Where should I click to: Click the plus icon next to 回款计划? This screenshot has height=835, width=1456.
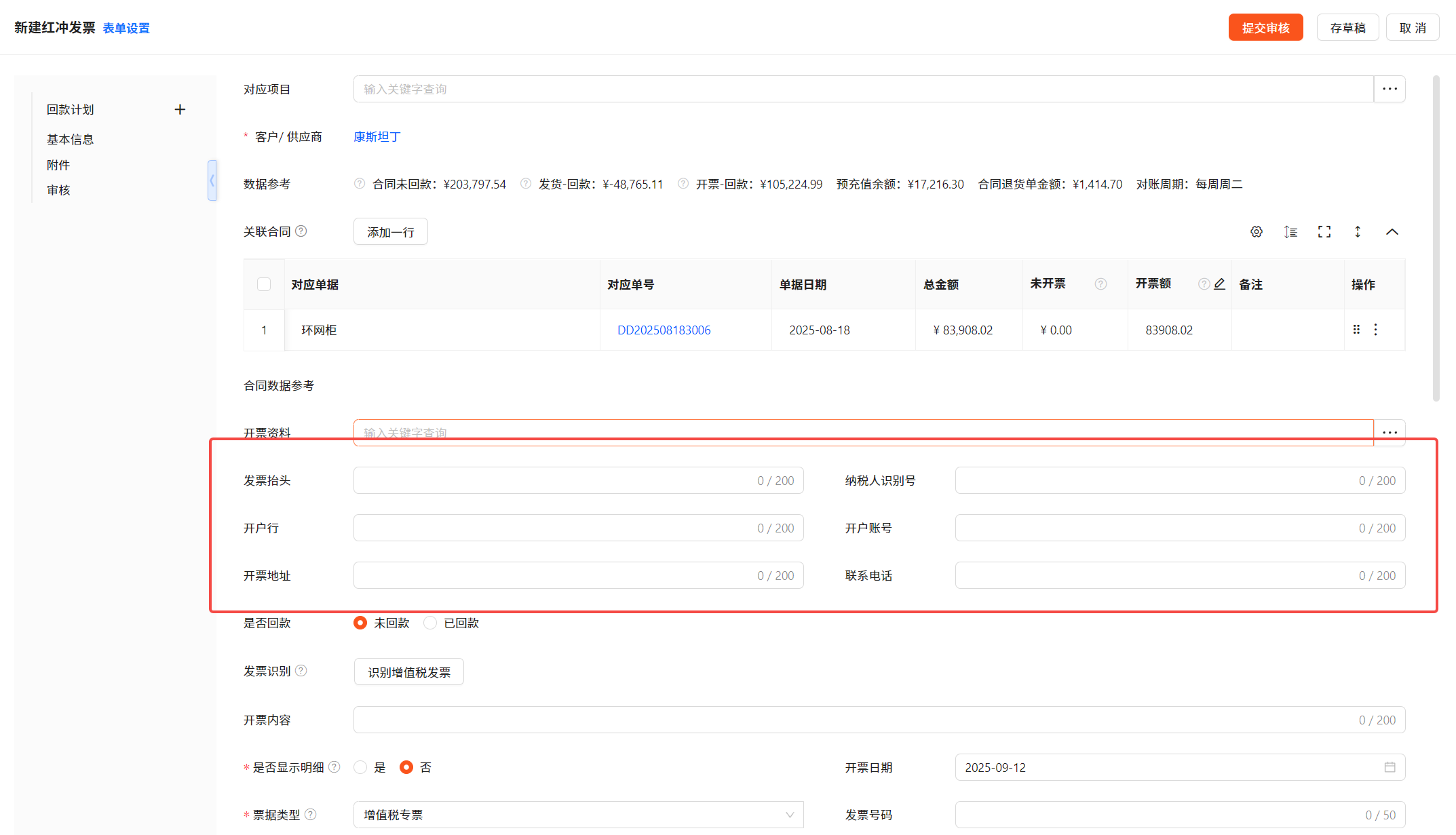click(x=180, y=110)
